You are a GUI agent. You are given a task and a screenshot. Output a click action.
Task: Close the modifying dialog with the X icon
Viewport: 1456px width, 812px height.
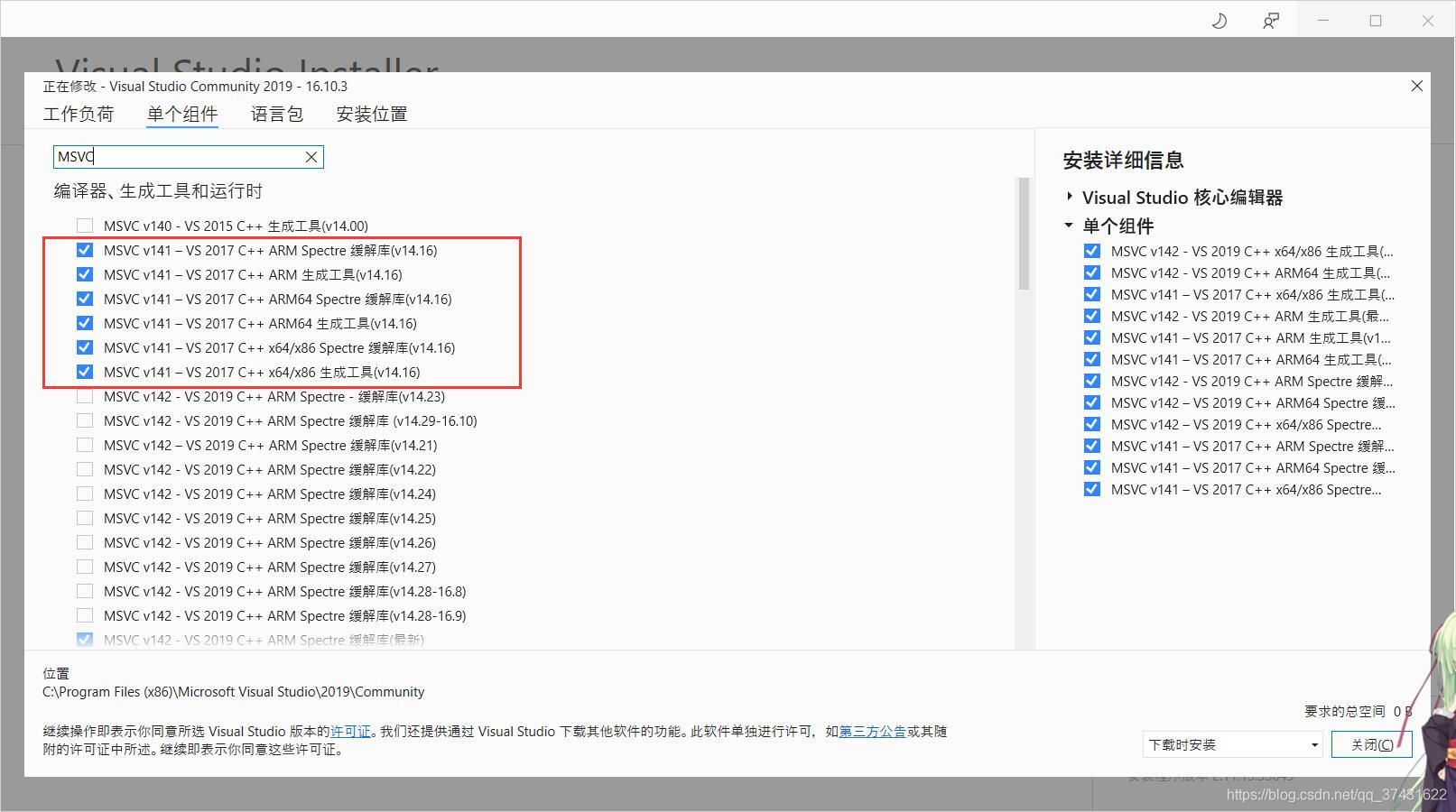tap(1416, 86)
